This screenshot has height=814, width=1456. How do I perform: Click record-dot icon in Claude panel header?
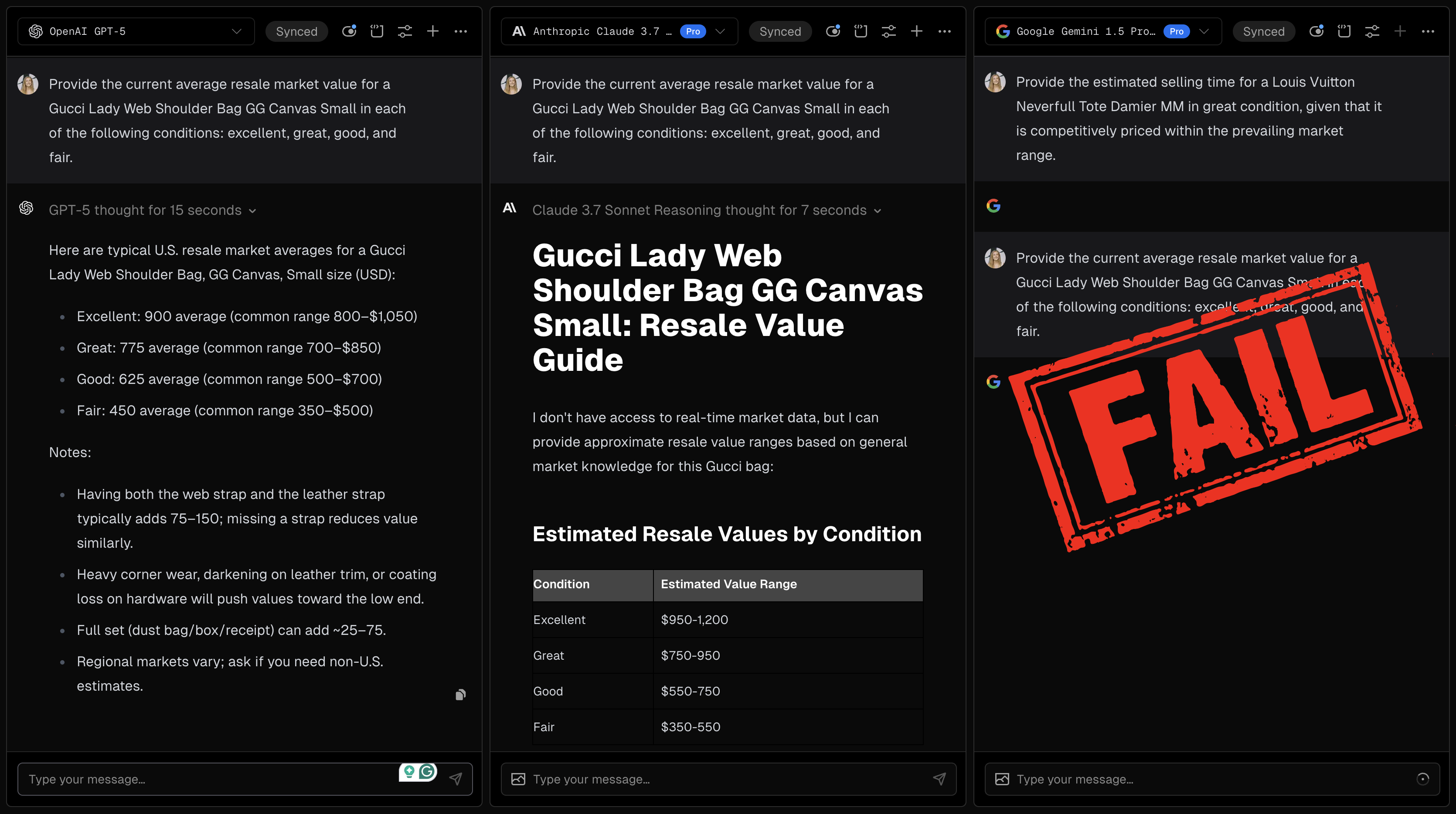[833, 32]
